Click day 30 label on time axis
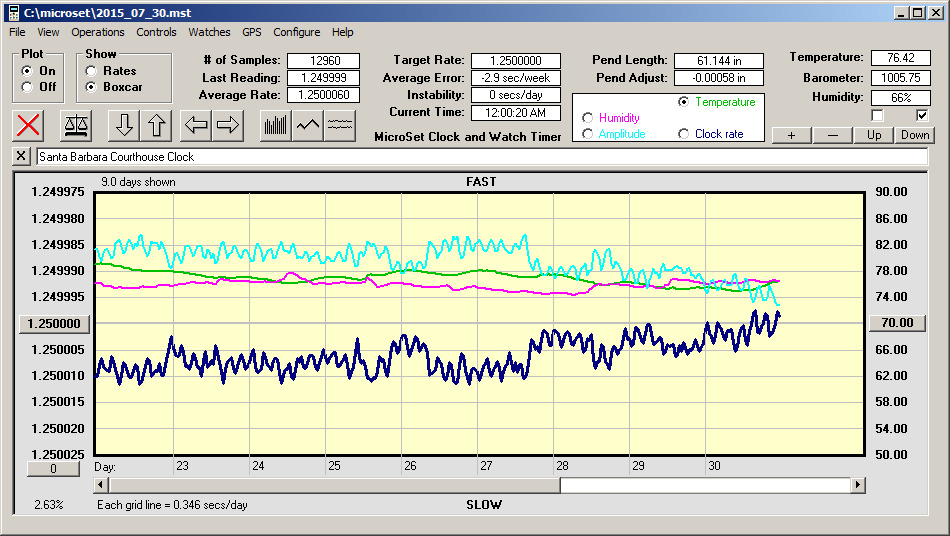This screenshot has height=536, width=950. click(714, 466)
